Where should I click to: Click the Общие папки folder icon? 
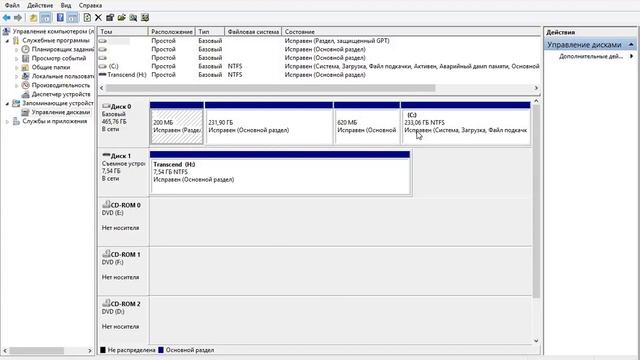(25, 67)
